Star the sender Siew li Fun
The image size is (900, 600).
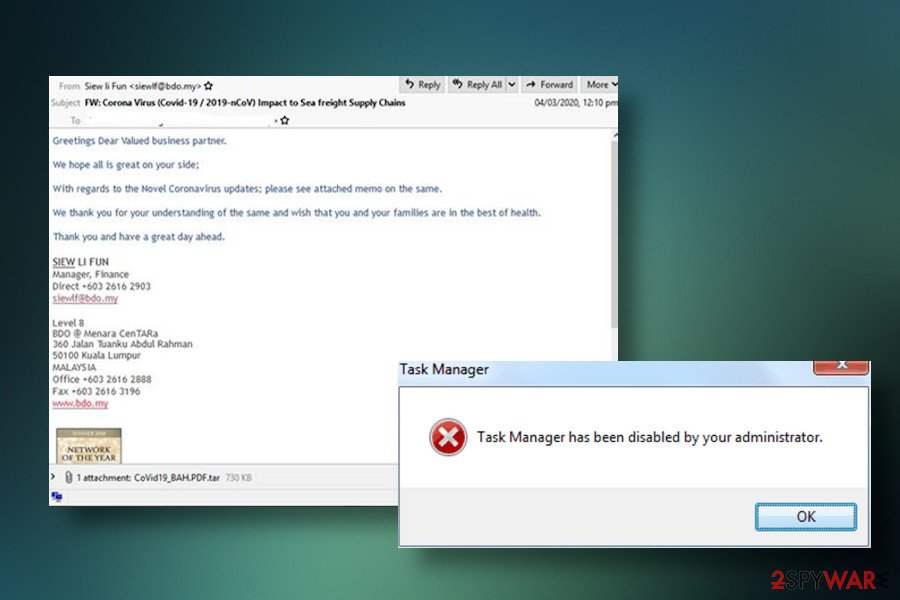coord(208,86)
